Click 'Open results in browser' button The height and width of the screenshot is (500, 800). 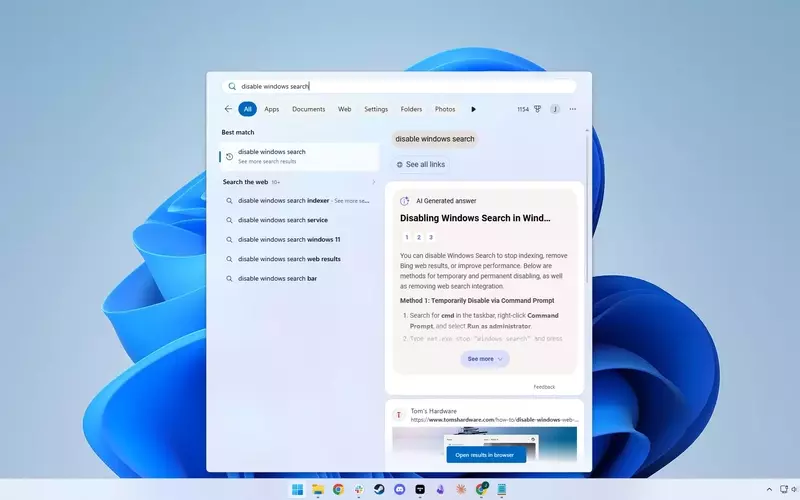click(x=486, y=455)
